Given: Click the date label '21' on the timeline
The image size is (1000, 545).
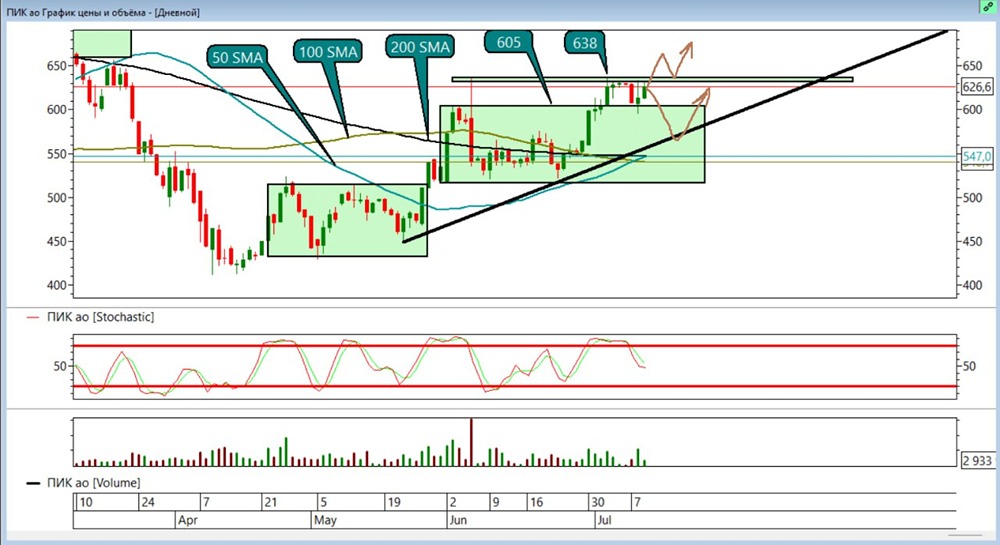Looking at the screenshot, I should (x=270, y=502).
